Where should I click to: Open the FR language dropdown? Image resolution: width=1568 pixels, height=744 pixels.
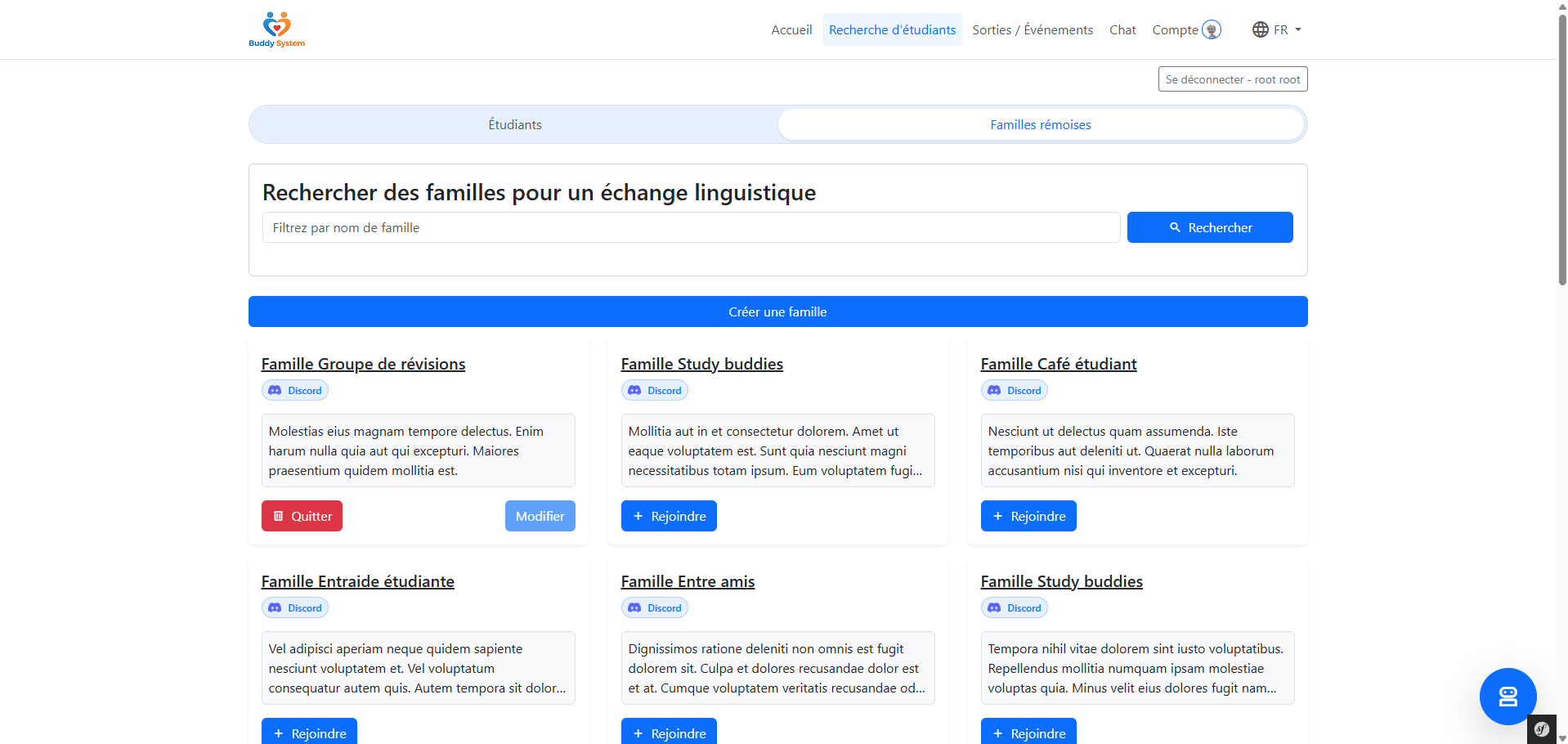(1276, 30)
